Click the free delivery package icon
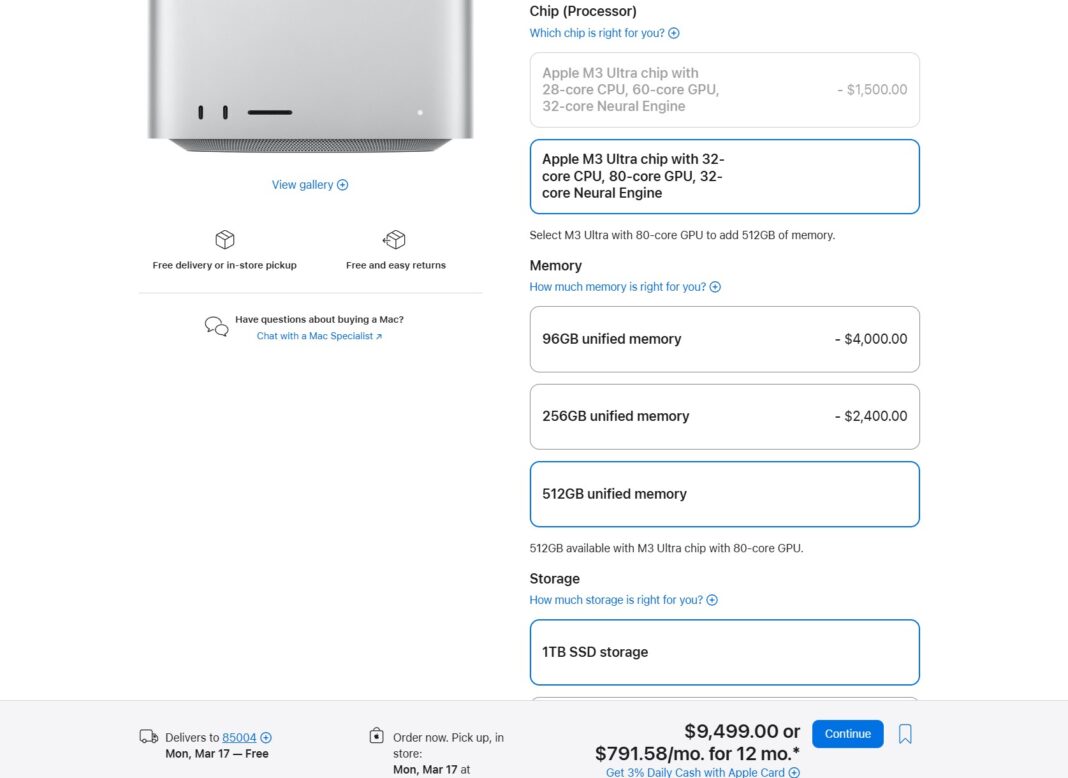 click(x=224, y=240)
